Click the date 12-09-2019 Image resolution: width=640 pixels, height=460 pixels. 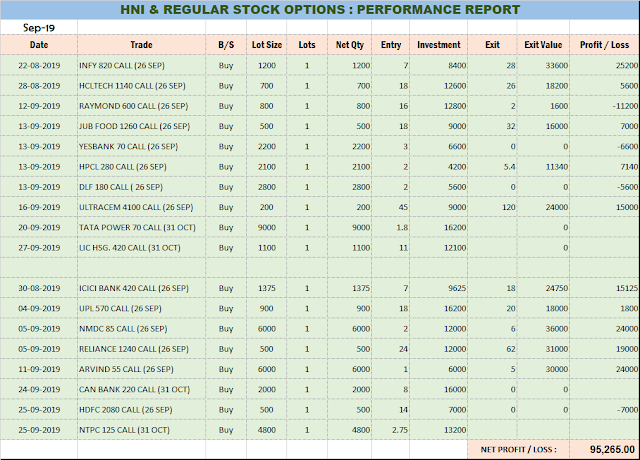click(39, 106)
